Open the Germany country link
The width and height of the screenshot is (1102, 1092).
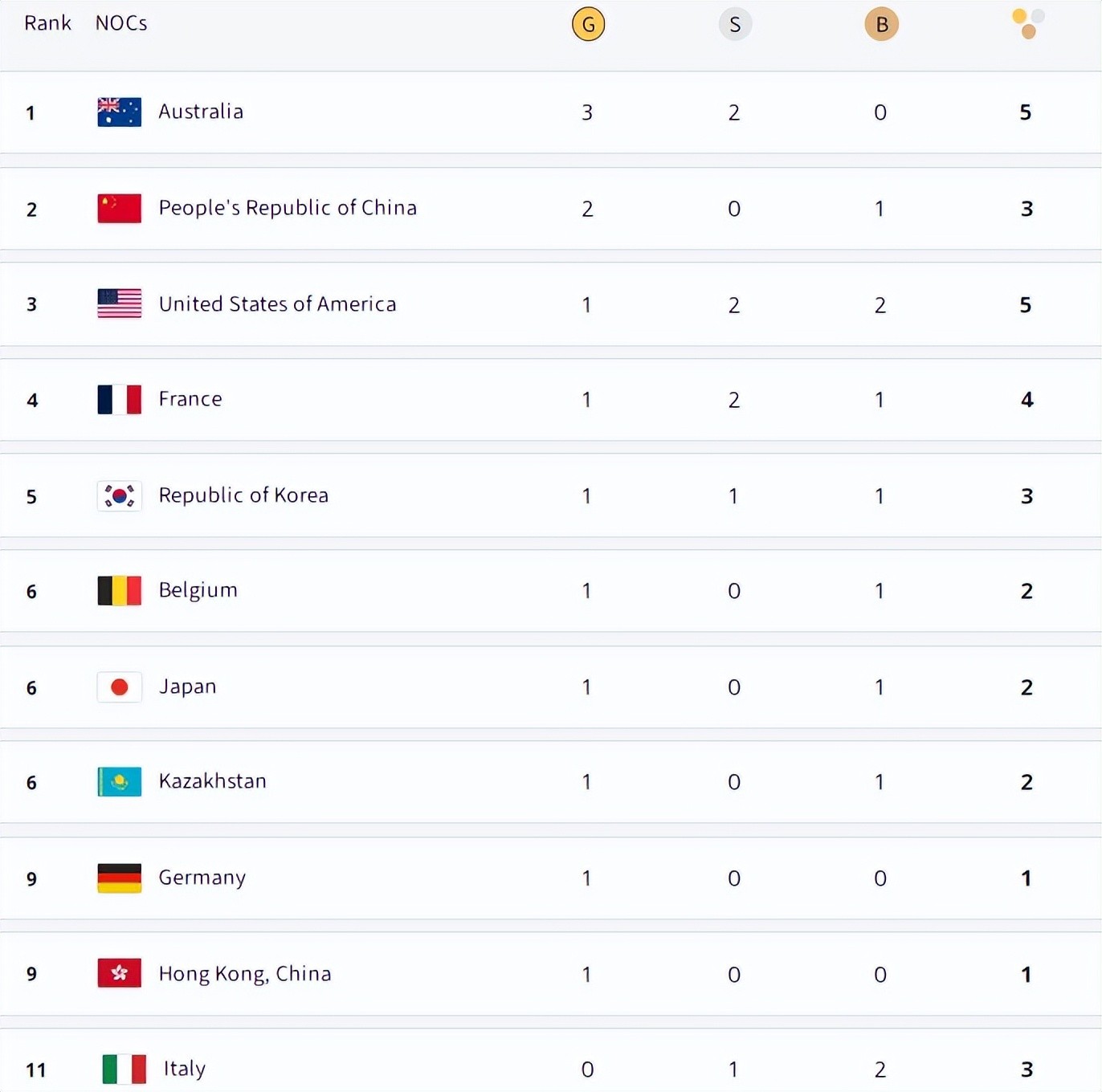[x=202, y=878]
